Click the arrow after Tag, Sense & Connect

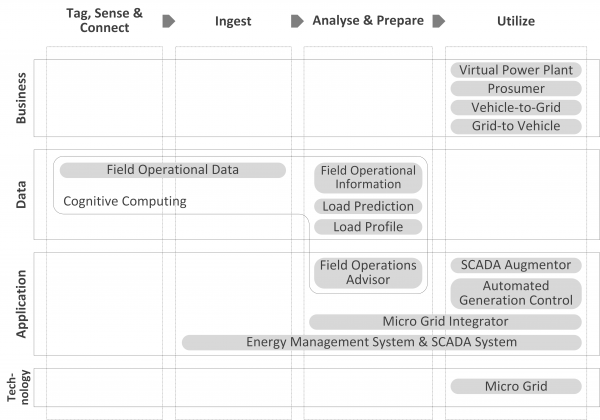click(169, 21)
